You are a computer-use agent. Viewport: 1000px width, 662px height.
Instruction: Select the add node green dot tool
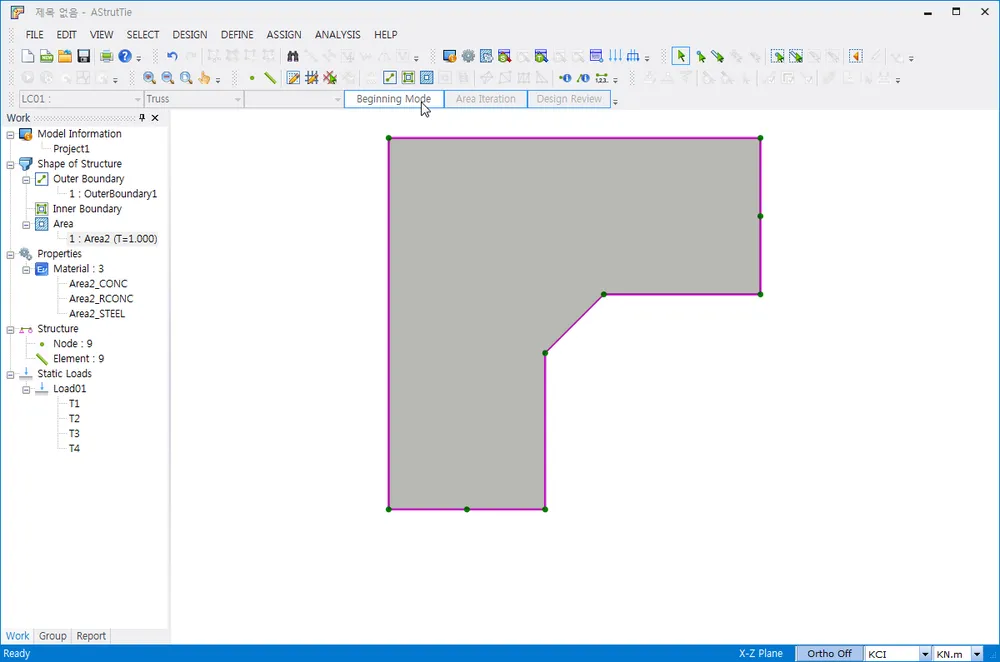pyautogui.click(x=252, y=78)
